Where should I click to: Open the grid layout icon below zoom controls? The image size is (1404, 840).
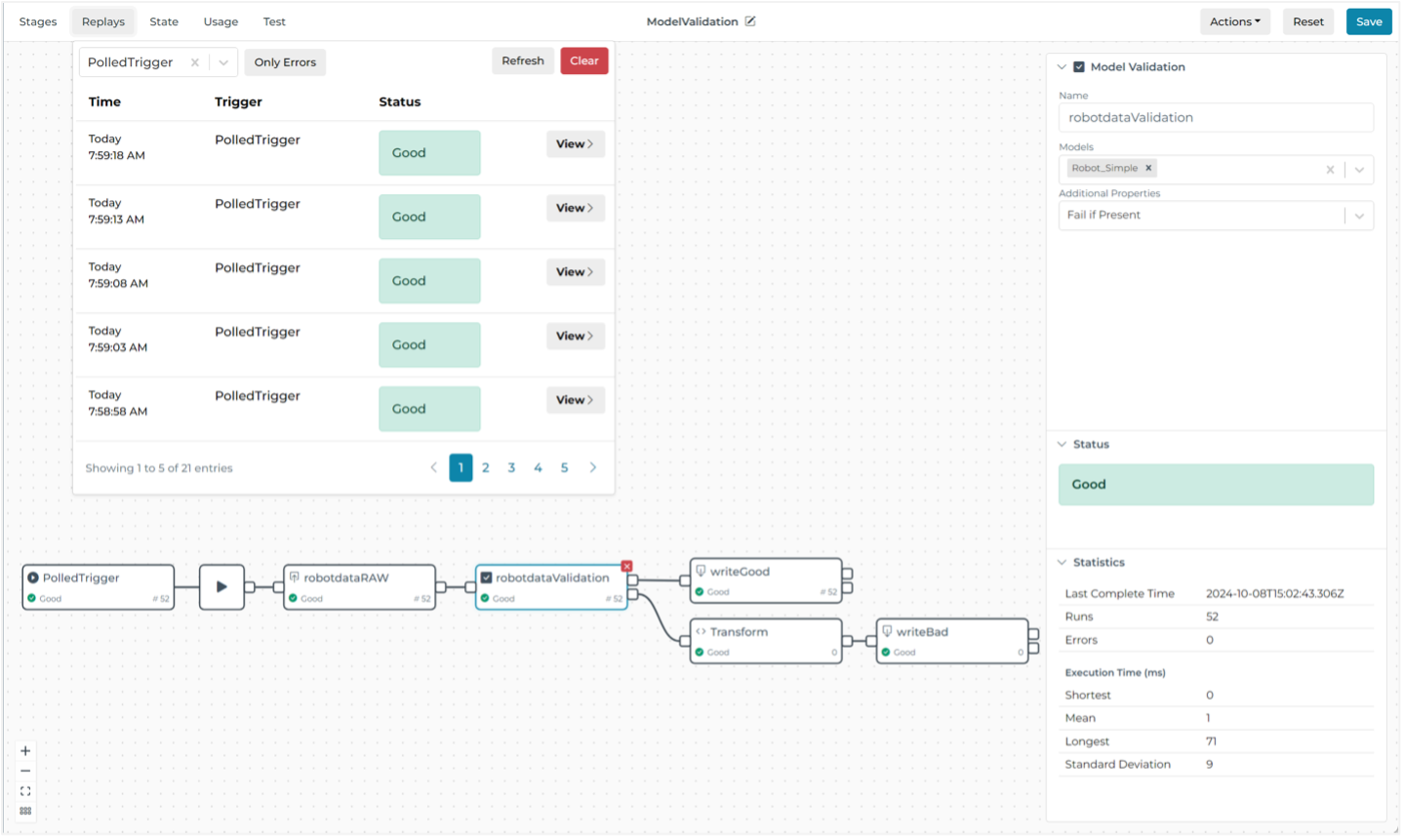point(24,811)
